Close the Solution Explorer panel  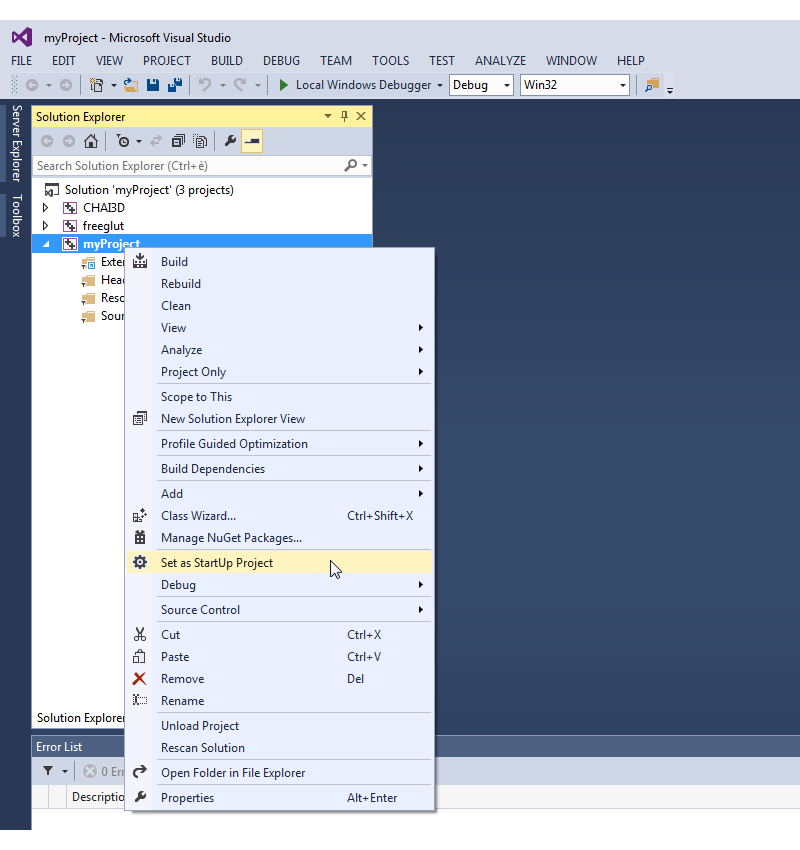coord(361,117)
